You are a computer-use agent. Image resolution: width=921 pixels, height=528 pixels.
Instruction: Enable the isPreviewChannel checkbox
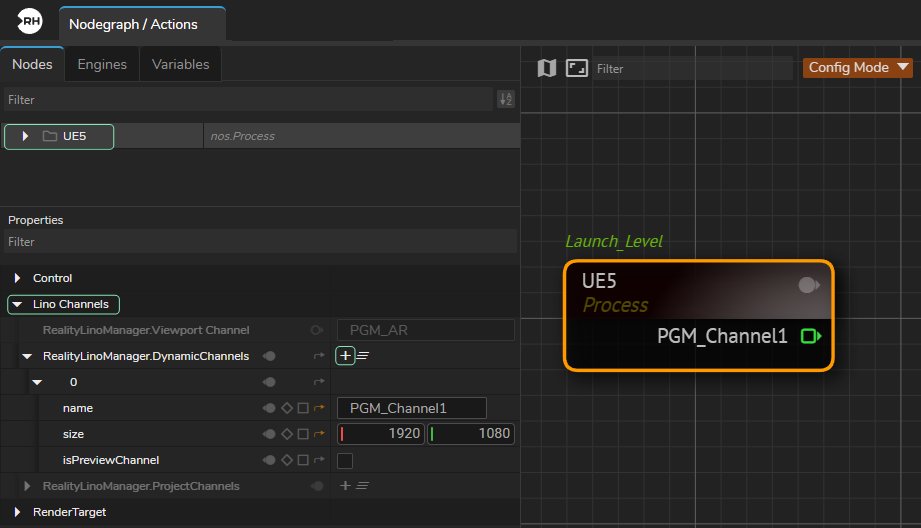click(345, 460)
